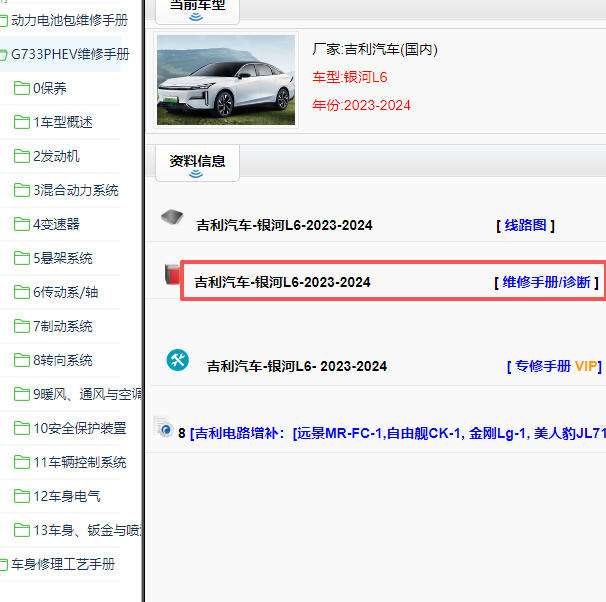Click the teal wrench icon of 专修手册 row
The height and width of the screenshot is (602, 606).
pos(178,360)
